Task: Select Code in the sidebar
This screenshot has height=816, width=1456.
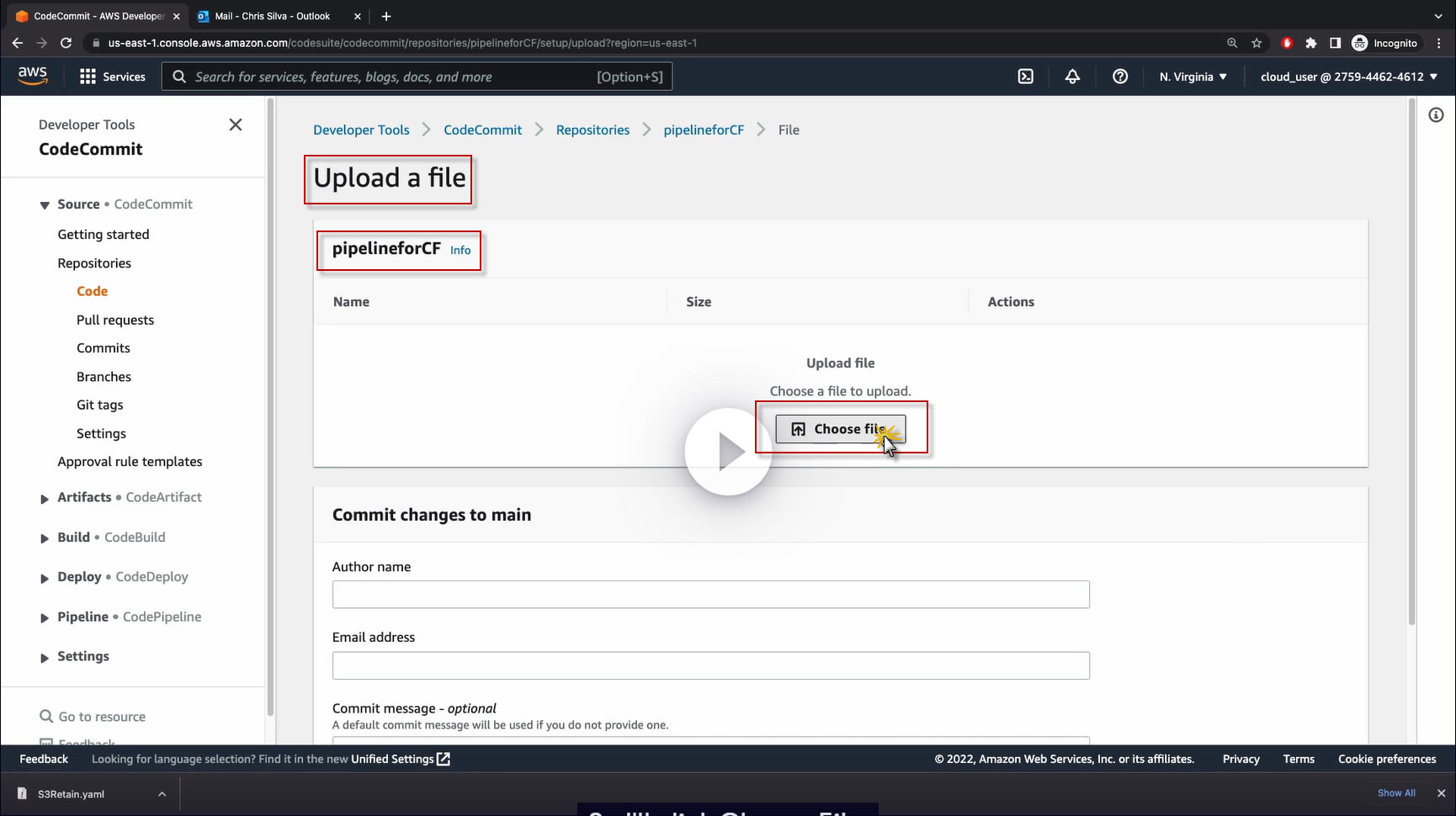Action: pos(93,291)
